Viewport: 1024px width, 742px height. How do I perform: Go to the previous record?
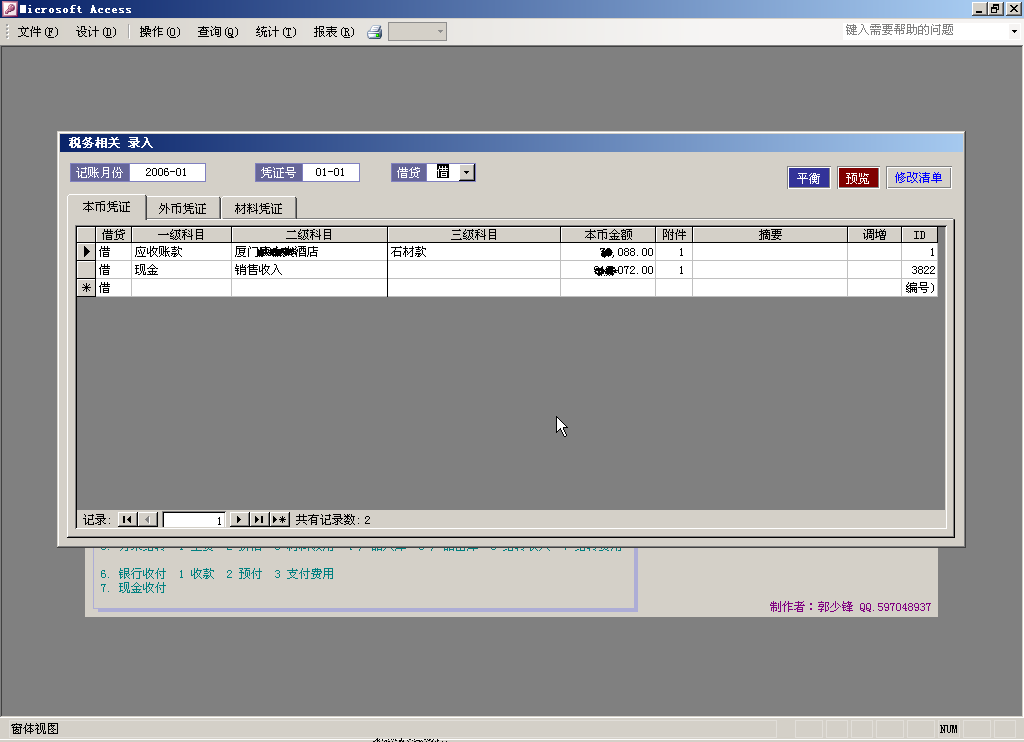click(148, 519)
